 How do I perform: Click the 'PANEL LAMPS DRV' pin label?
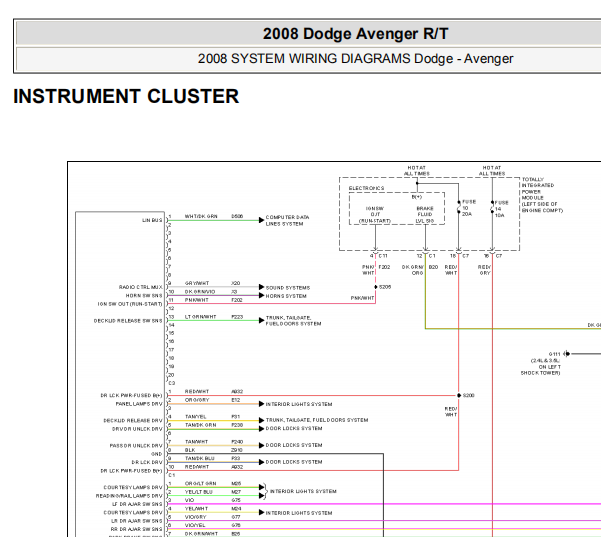tap(139, 404)
